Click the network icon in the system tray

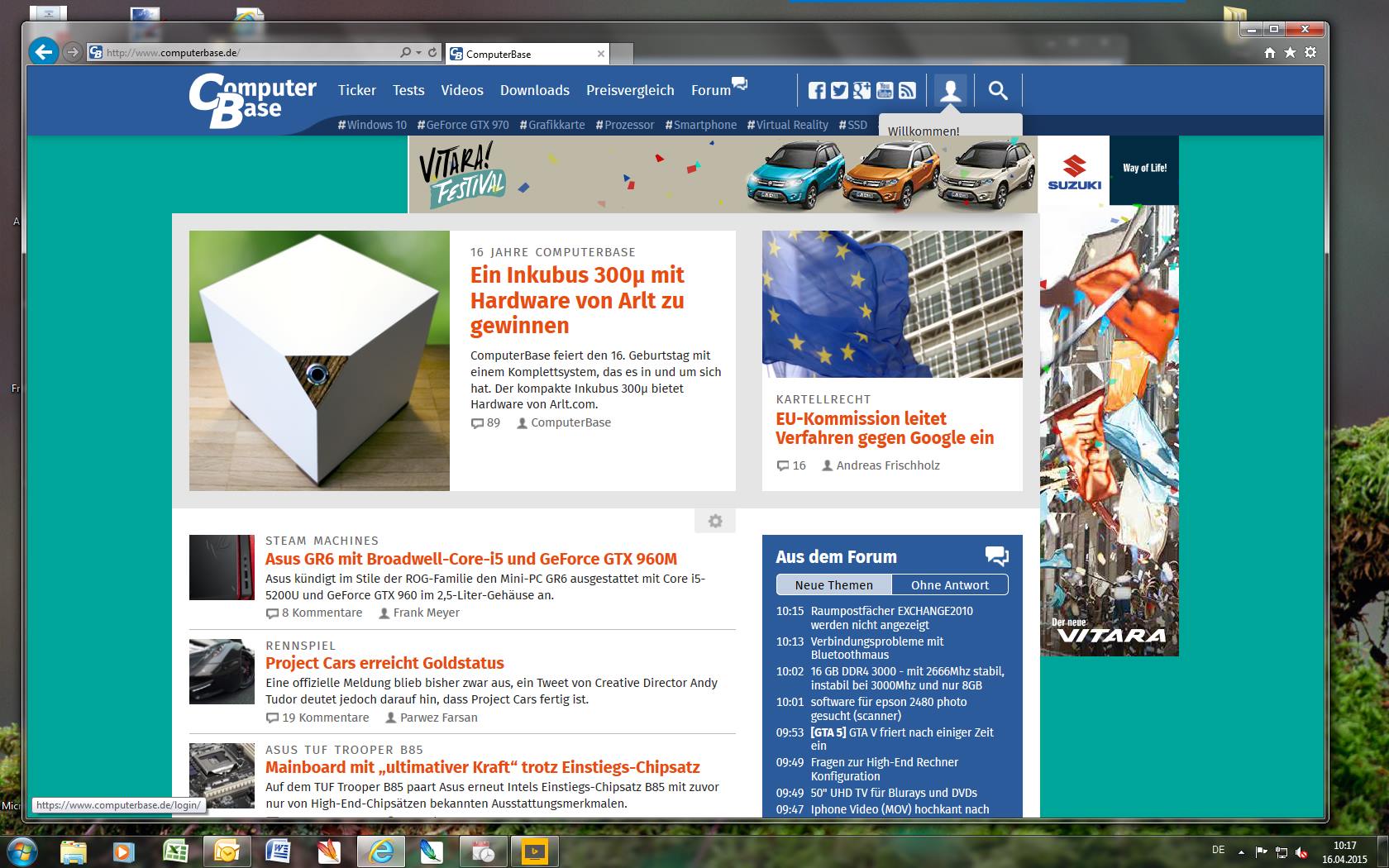1282,852
